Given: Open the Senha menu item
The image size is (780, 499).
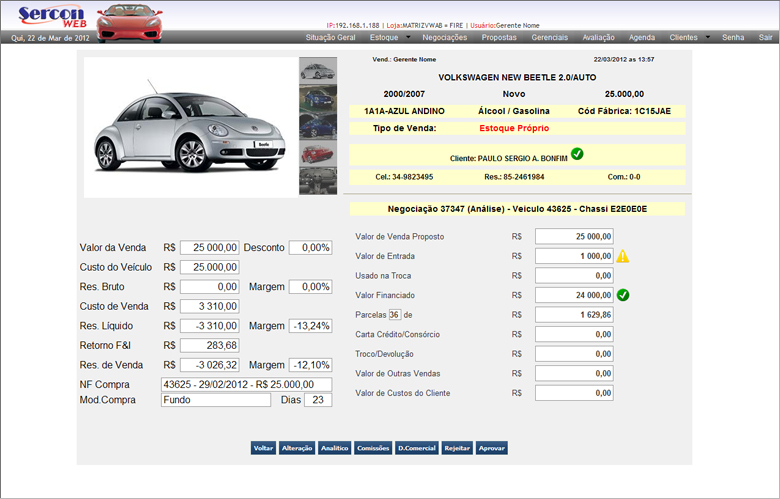Looking at the screenshot, I should point(733,37).
